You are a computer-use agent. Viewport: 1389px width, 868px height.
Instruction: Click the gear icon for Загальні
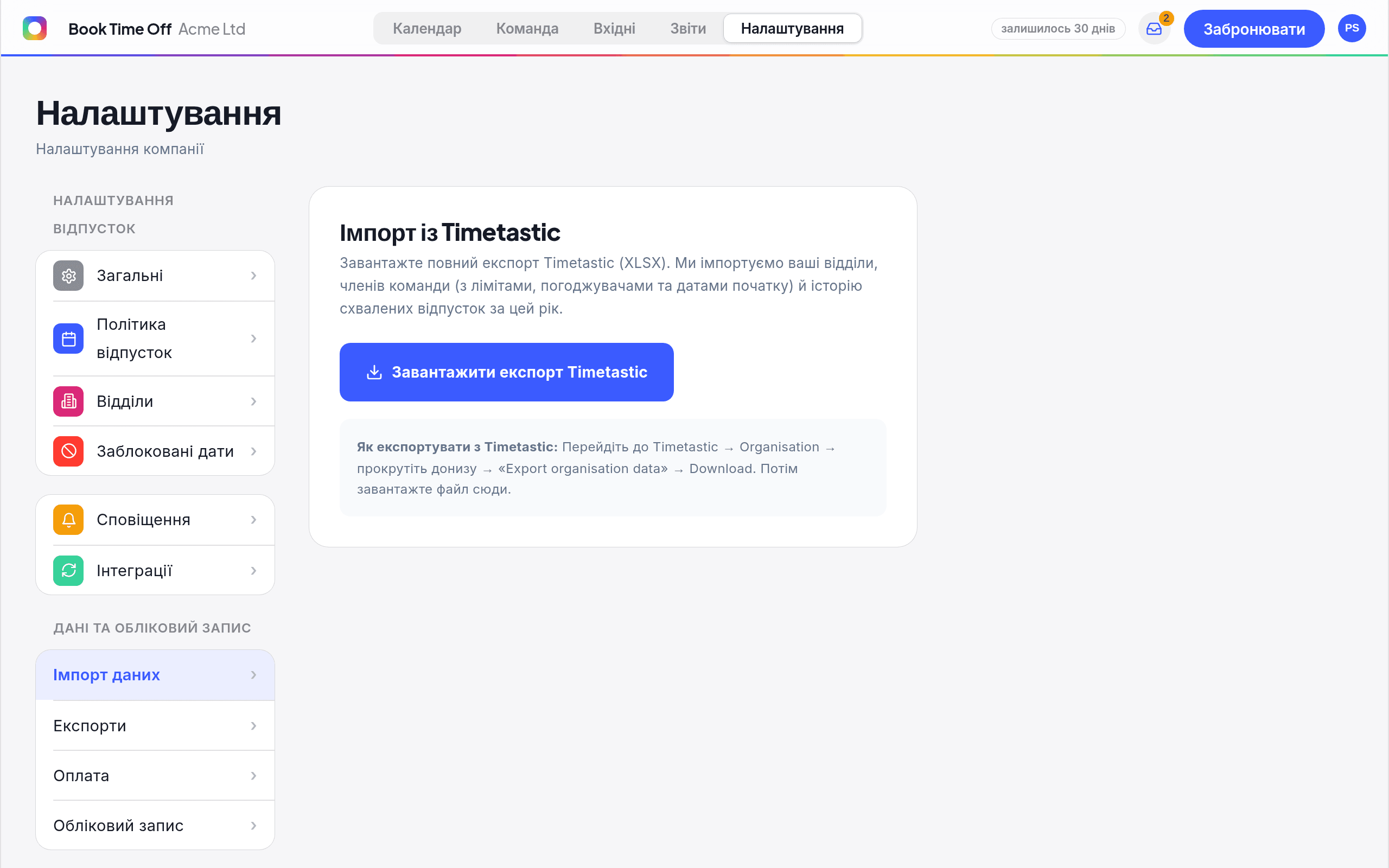click(x=68, y=276)
